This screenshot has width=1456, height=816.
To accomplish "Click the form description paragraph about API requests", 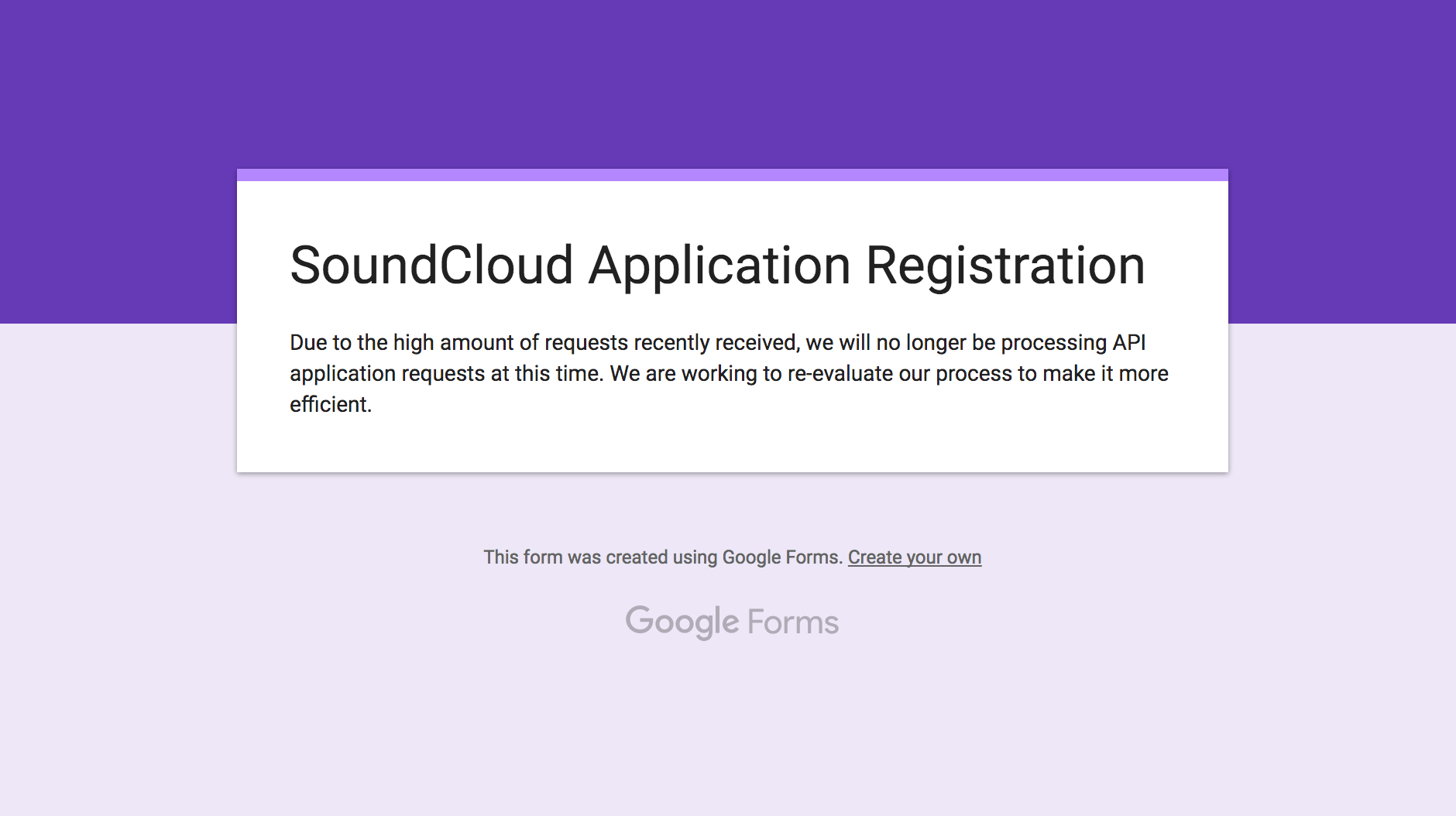I will tap(728, 372).
